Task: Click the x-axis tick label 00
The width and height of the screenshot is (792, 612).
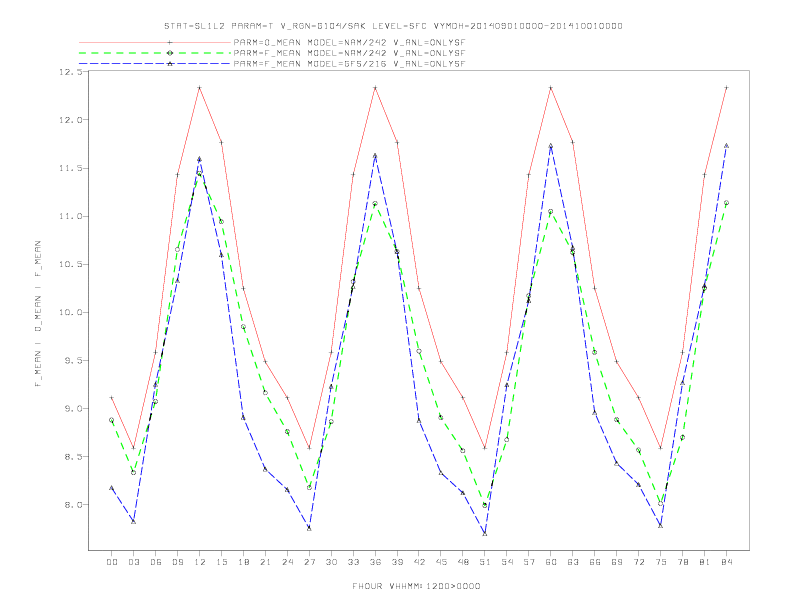Action: click(112, 562)
